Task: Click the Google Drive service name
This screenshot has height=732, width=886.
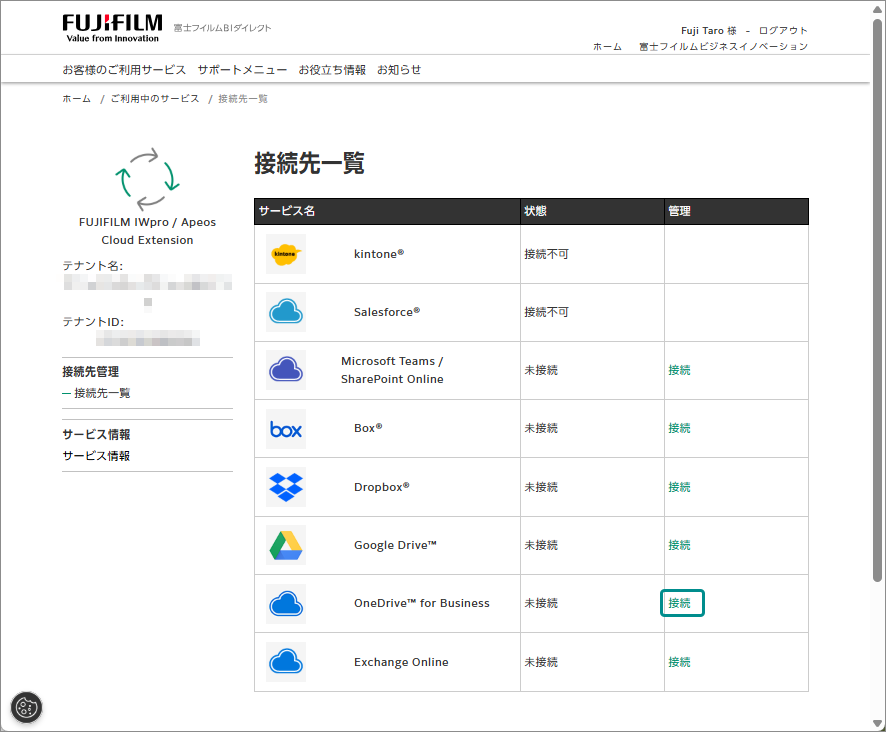Action: [x=395, y=545]
